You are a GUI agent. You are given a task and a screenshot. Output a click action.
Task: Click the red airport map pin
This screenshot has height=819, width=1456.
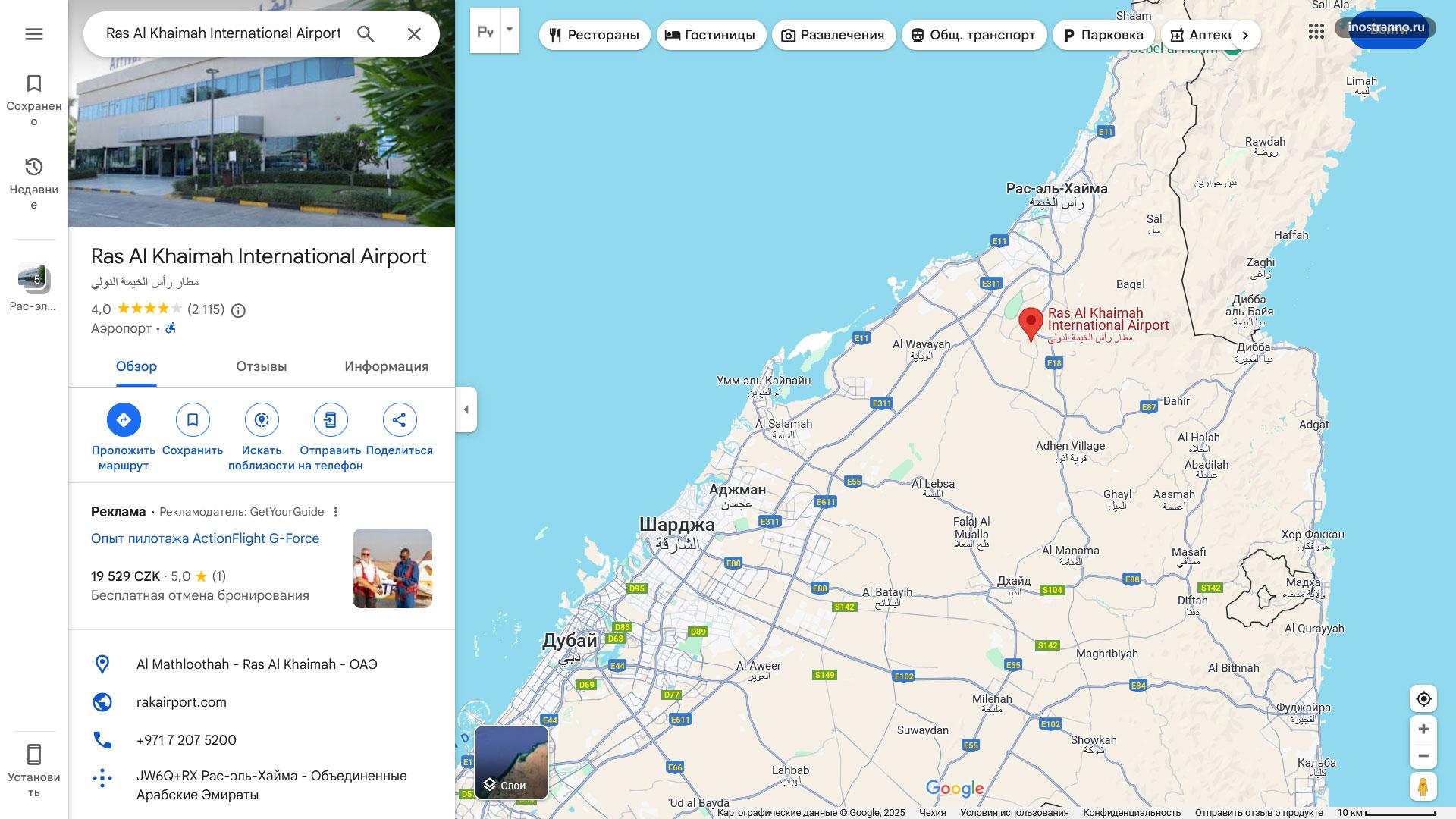click(x=1031, y=325)
